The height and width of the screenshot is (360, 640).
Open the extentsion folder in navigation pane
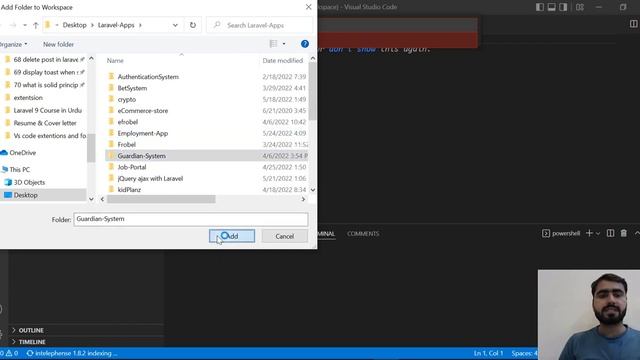click(x=28, y=98)
